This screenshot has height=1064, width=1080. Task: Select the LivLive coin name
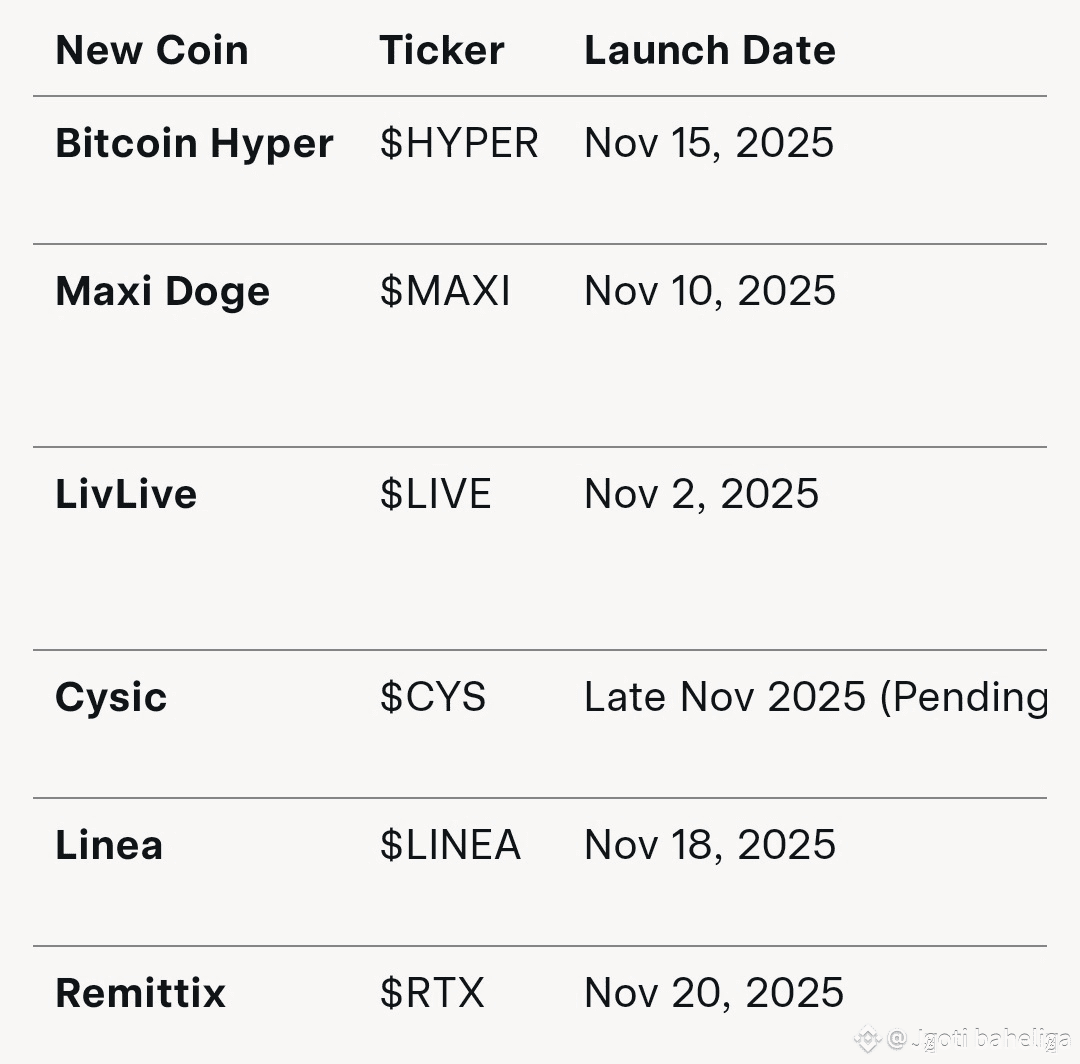pyautogui.click(x=126, y=494)
